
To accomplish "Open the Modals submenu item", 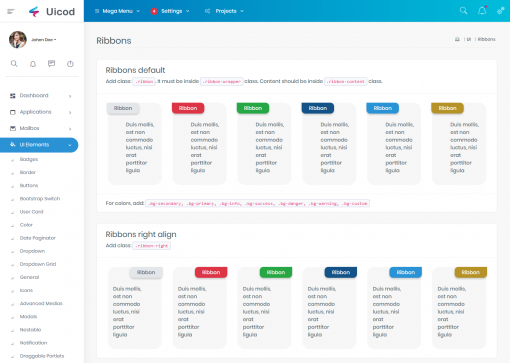I will [28, 316].
